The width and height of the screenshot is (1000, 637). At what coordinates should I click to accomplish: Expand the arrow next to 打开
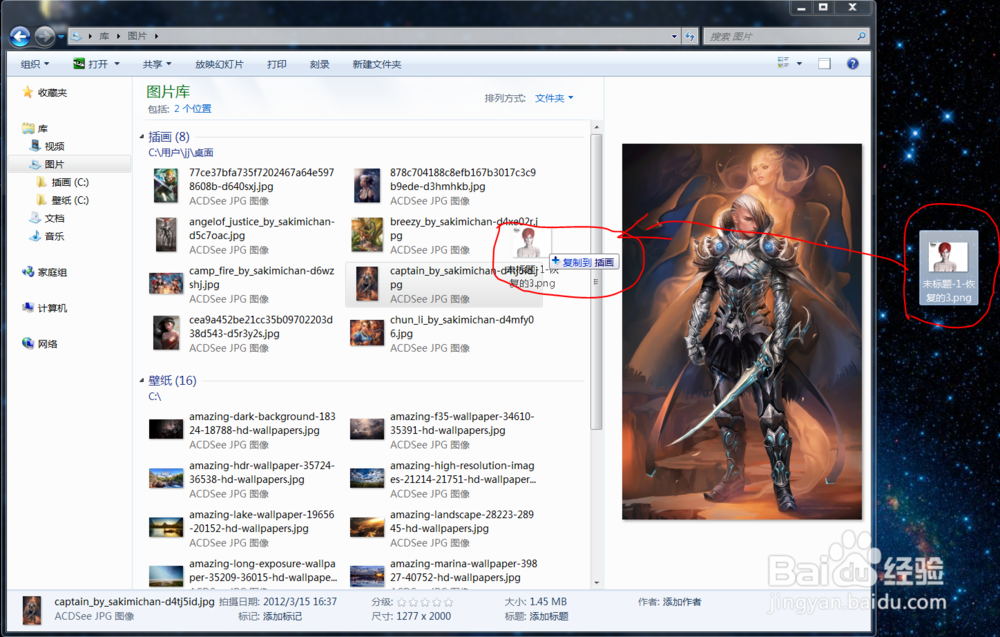[x=117, y=64]
